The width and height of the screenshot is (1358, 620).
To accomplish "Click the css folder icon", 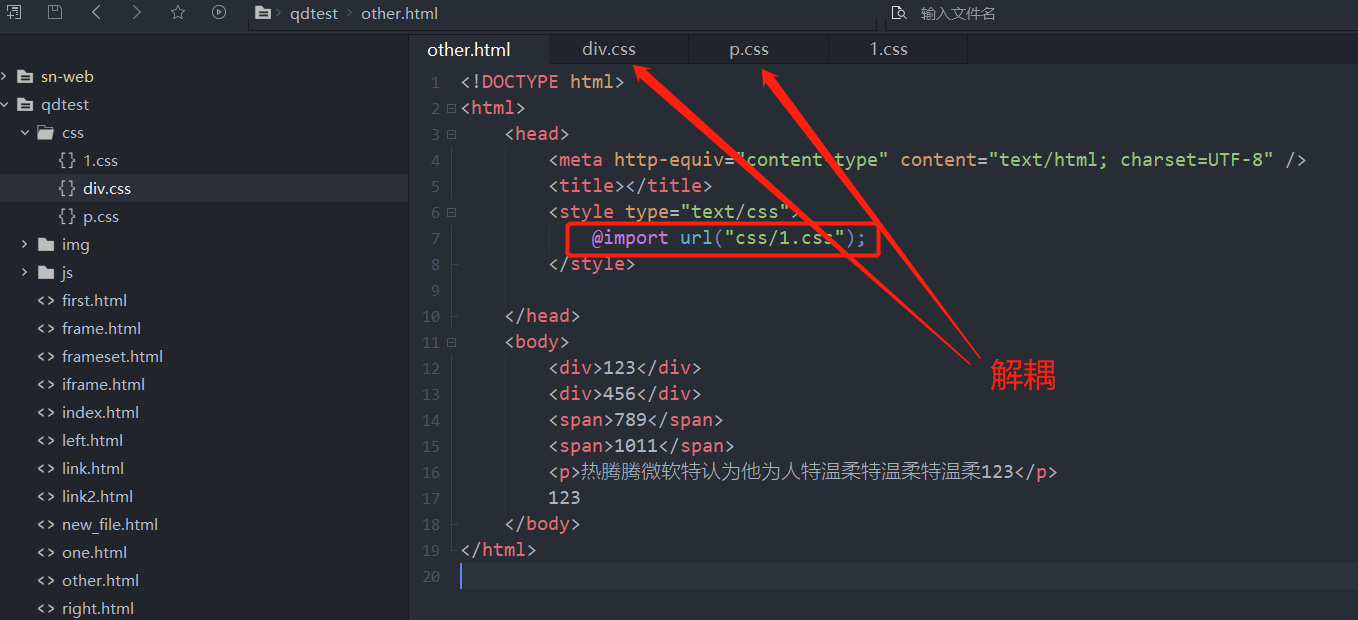I will click(x=46, y=133).
